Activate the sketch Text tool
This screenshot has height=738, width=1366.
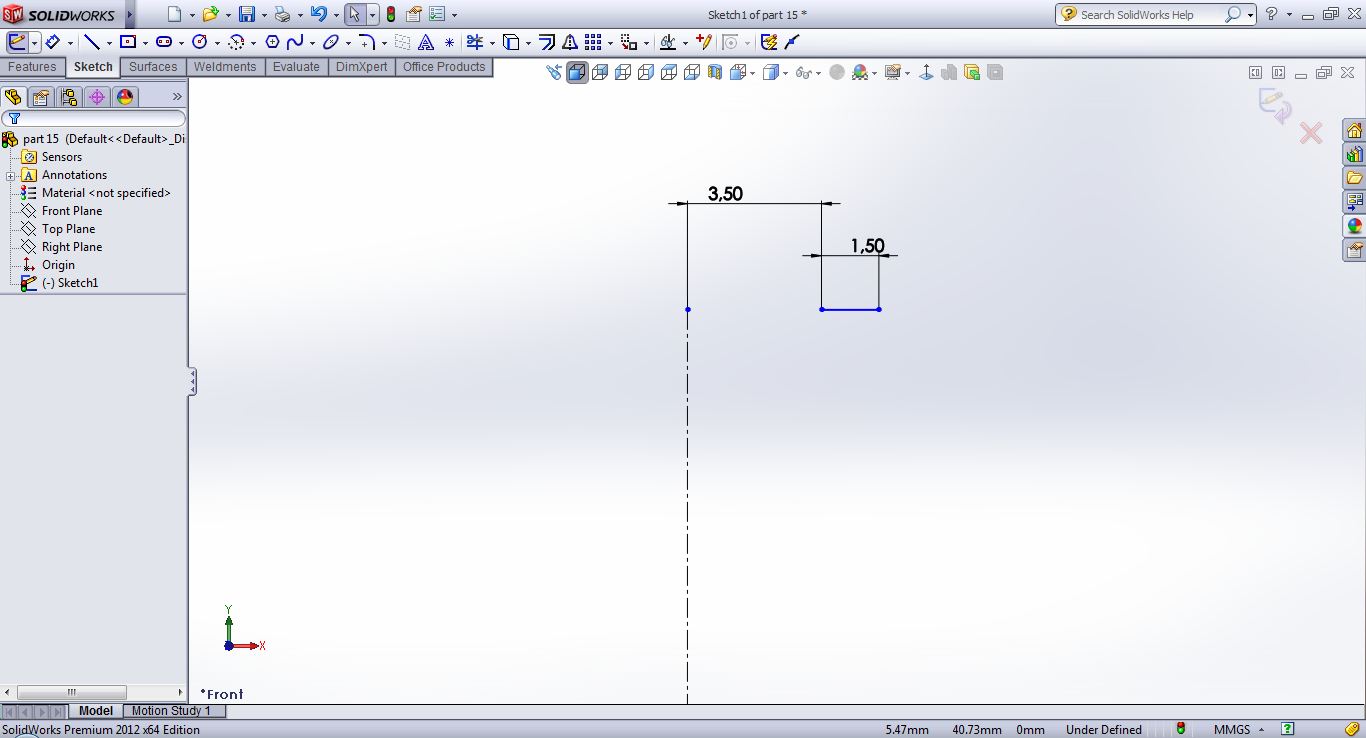point(426,42)
